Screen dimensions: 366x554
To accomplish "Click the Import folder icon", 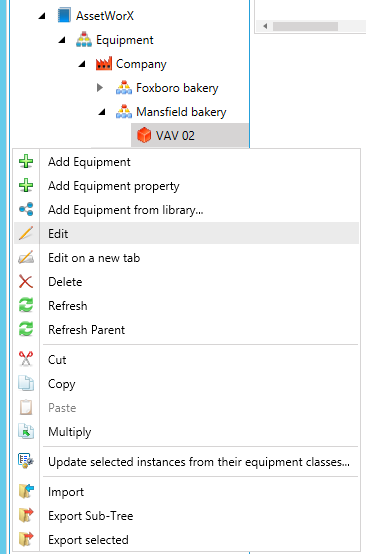I will (26, 491).
